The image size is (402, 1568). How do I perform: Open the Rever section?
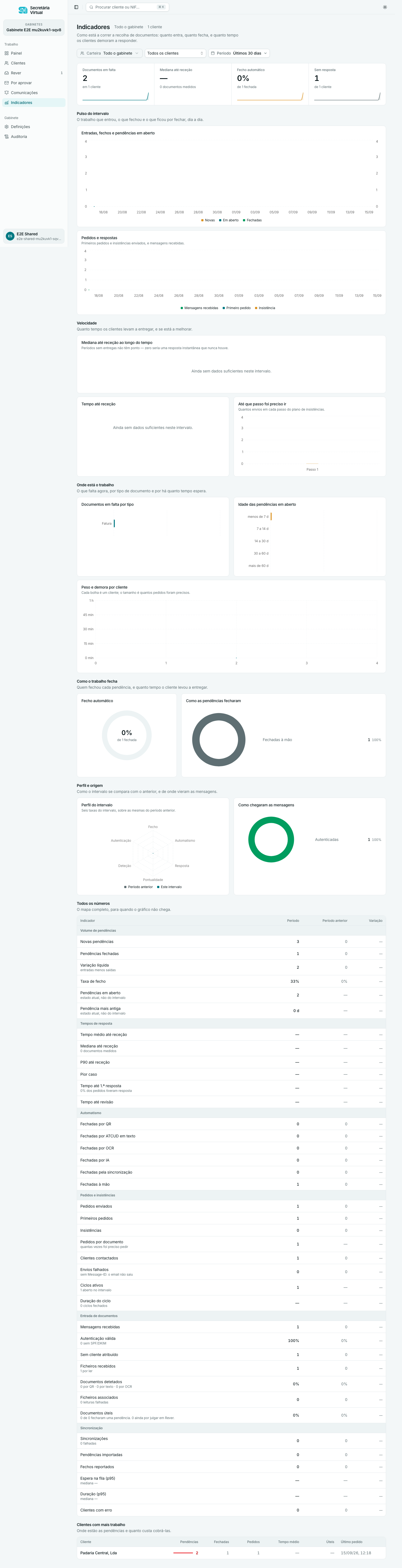33,73
